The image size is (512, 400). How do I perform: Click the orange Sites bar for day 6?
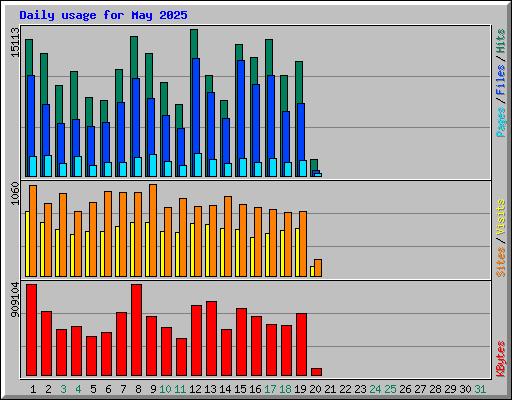[108, 234]
